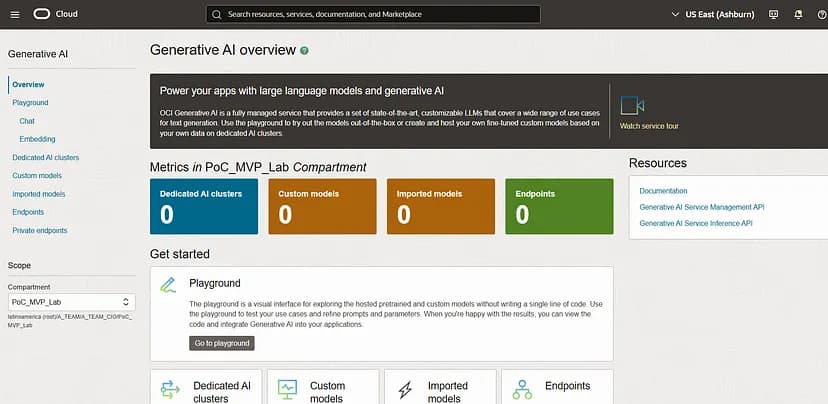Click the Watch service tour link
Screen dimensions: 828x404
coord(649,126)
